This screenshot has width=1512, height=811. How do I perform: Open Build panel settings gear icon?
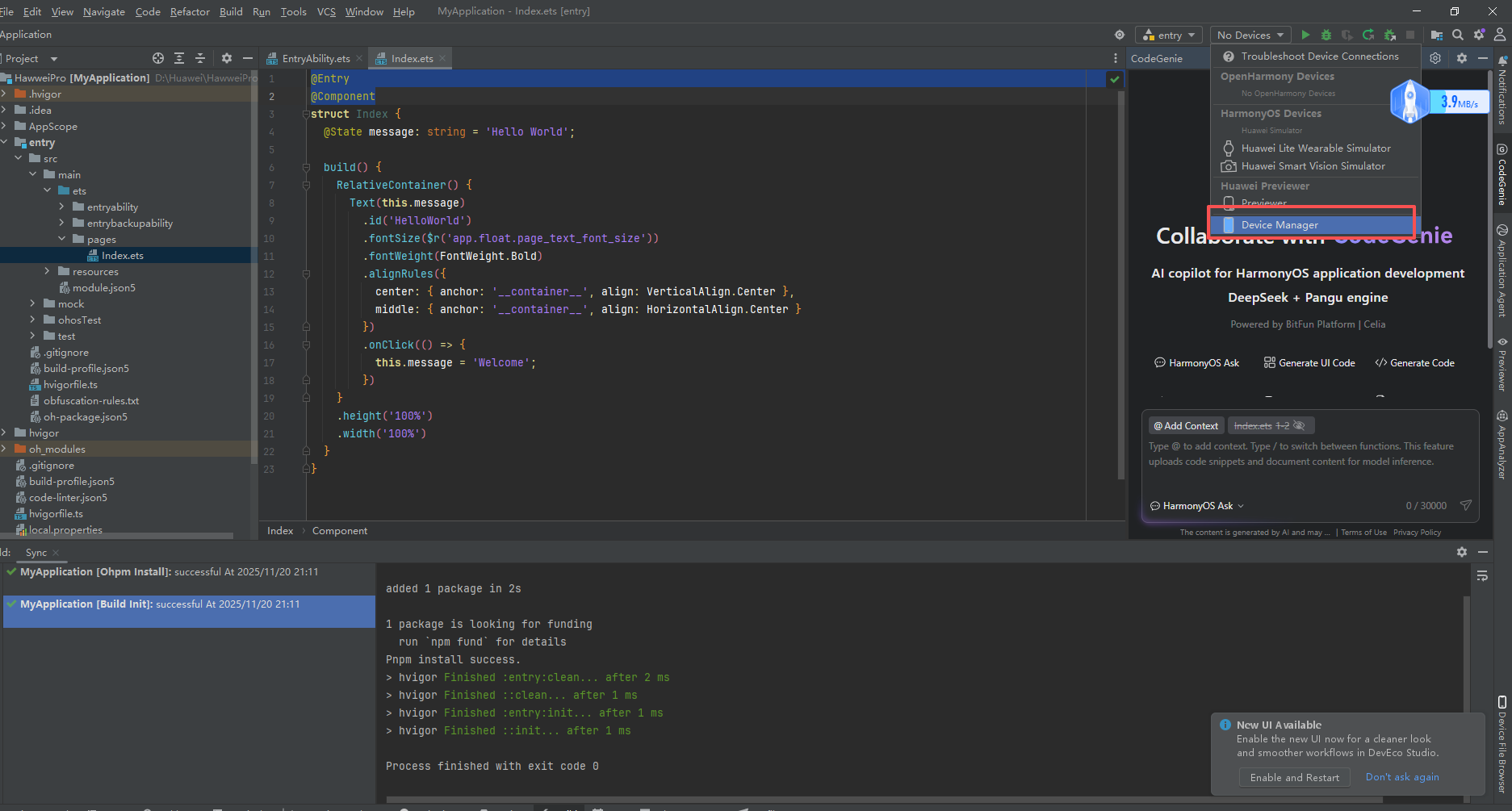point(1462,552)
